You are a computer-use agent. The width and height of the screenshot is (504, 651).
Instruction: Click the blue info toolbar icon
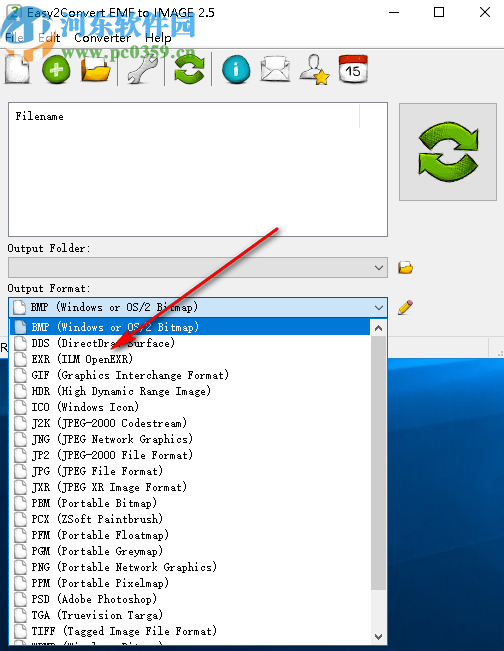pyautogui.click(x=236, y=69)
